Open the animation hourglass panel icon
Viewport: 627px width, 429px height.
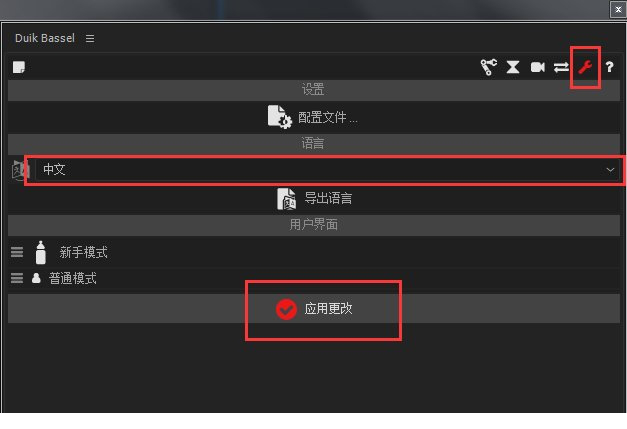click(513, 67)
